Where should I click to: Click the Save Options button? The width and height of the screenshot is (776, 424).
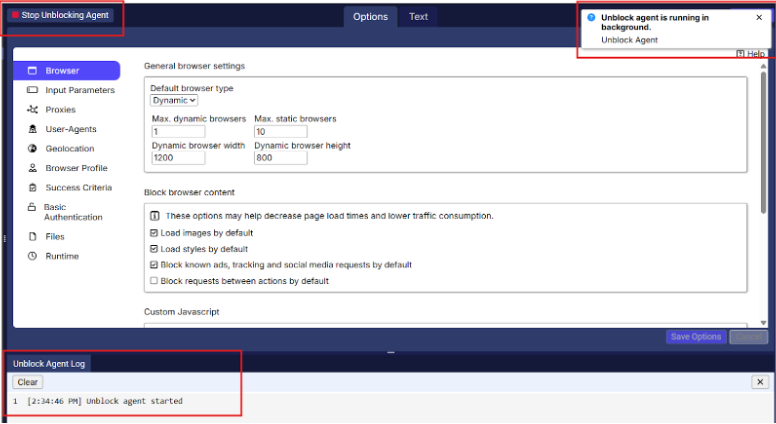click(695, 337)
